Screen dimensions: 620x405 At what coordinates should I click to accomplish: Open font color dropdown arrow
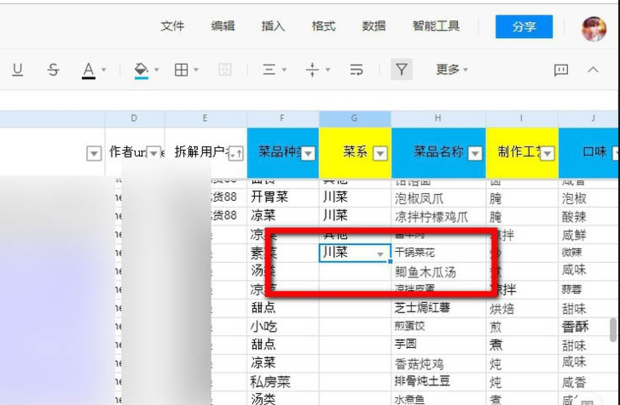[104, 70]
